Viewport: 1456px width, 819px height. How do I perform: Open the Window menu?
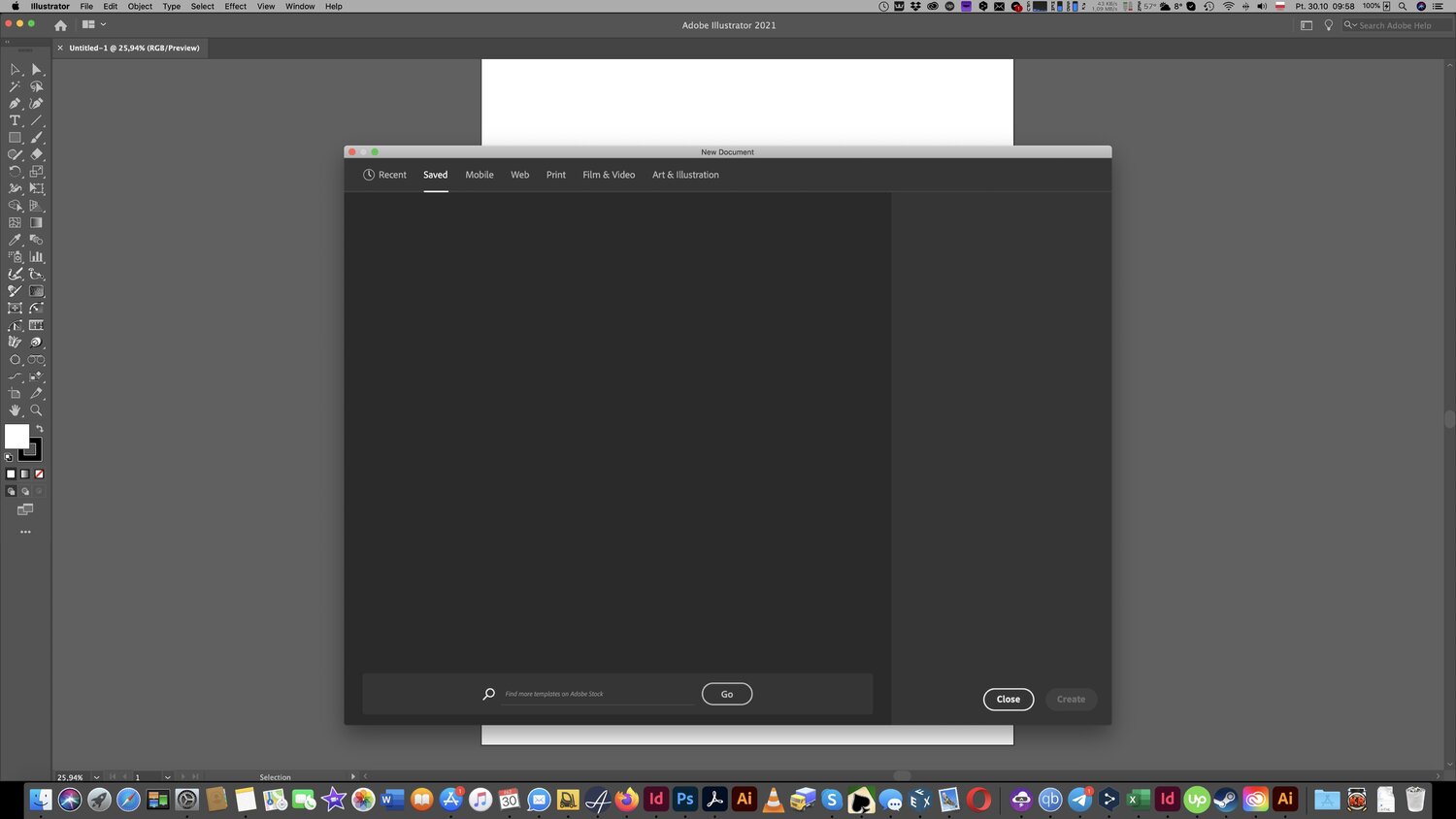click(x=300, y=6)
